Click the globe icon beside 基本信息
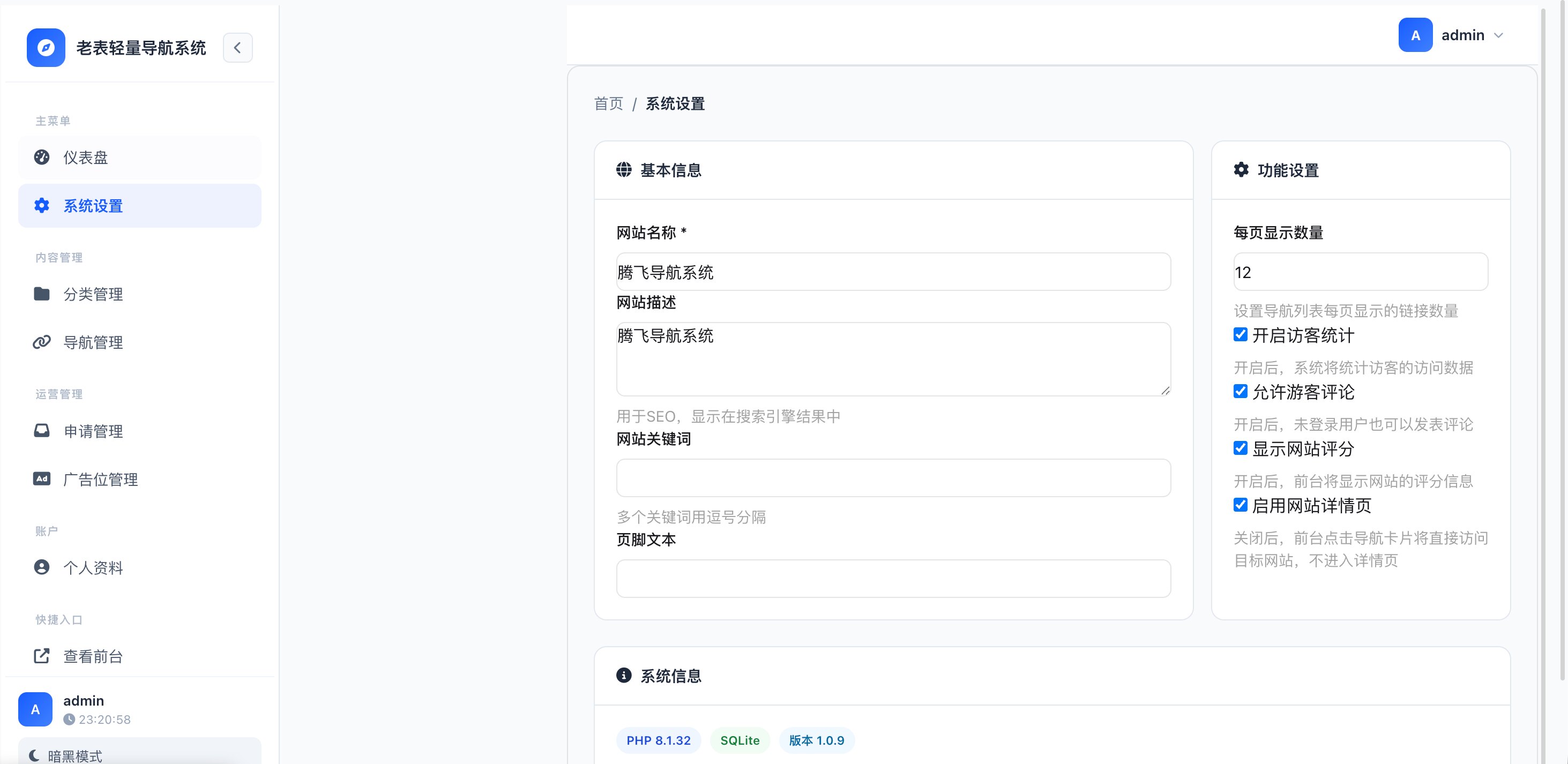This screenshot has height=764, width=1568. (x=624, y=170)
